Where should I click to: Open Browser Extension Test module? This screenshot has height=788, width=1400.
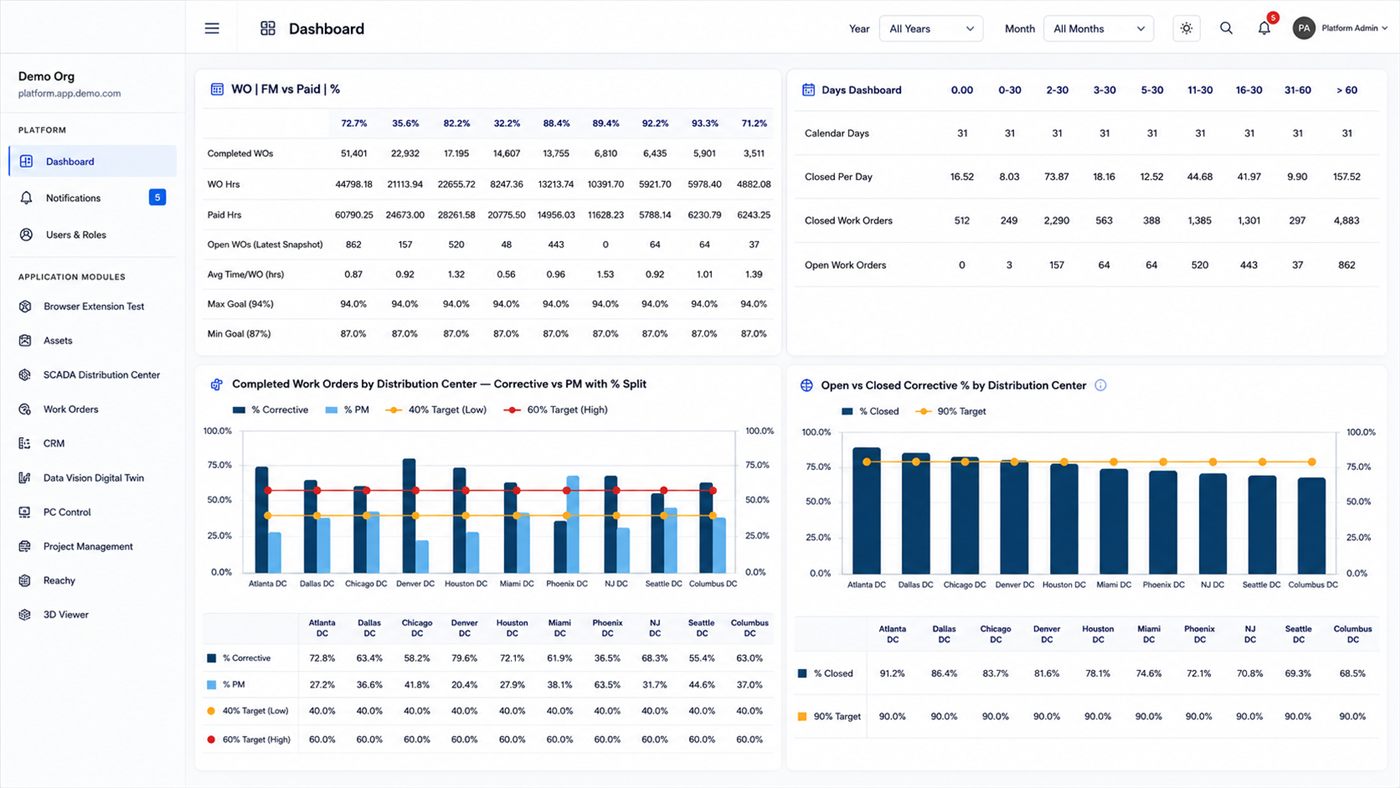click(92, 306)
